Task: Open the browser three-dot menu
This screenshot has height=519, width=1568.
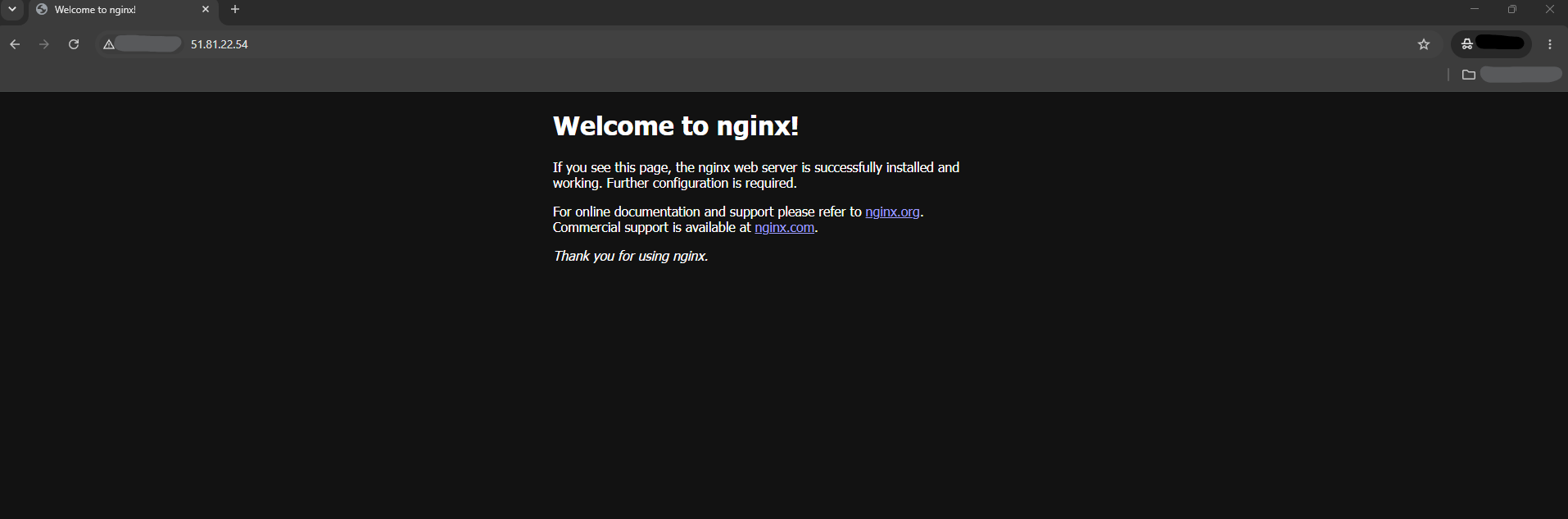Action: (1550, 44)
